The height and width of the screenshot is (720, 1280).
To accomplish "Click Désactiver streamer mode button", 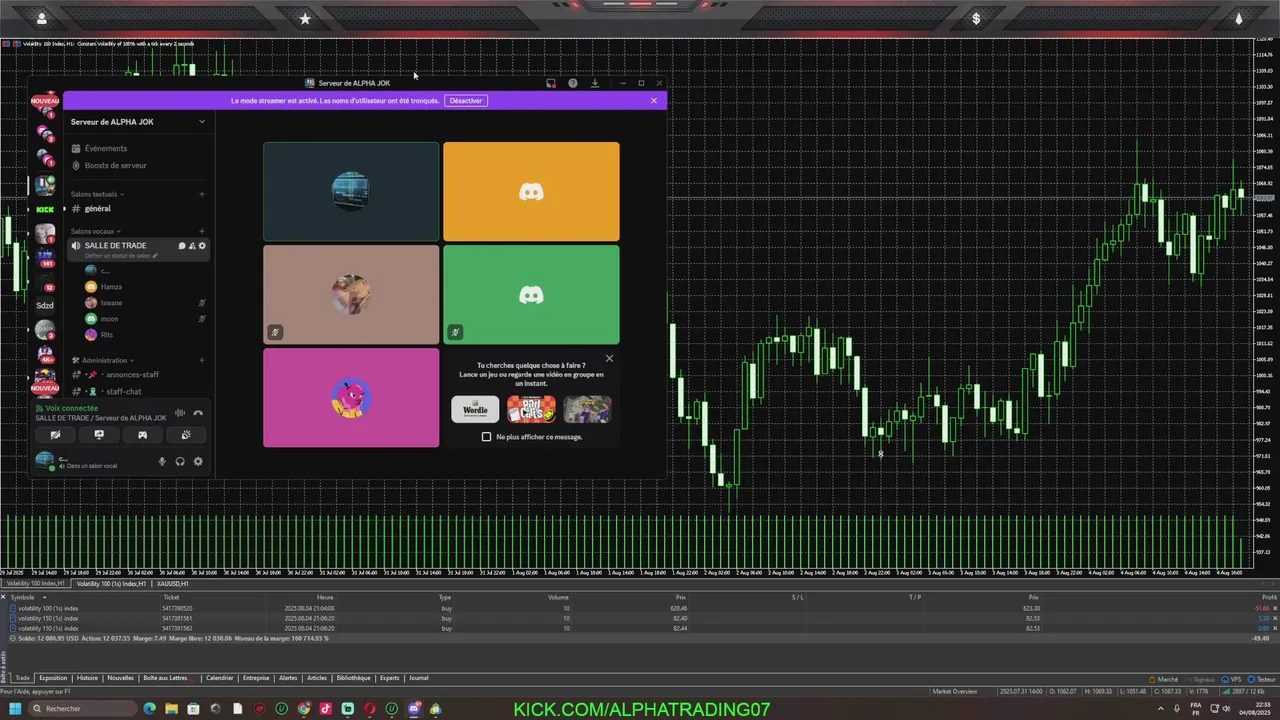I will tap(466, 101).
